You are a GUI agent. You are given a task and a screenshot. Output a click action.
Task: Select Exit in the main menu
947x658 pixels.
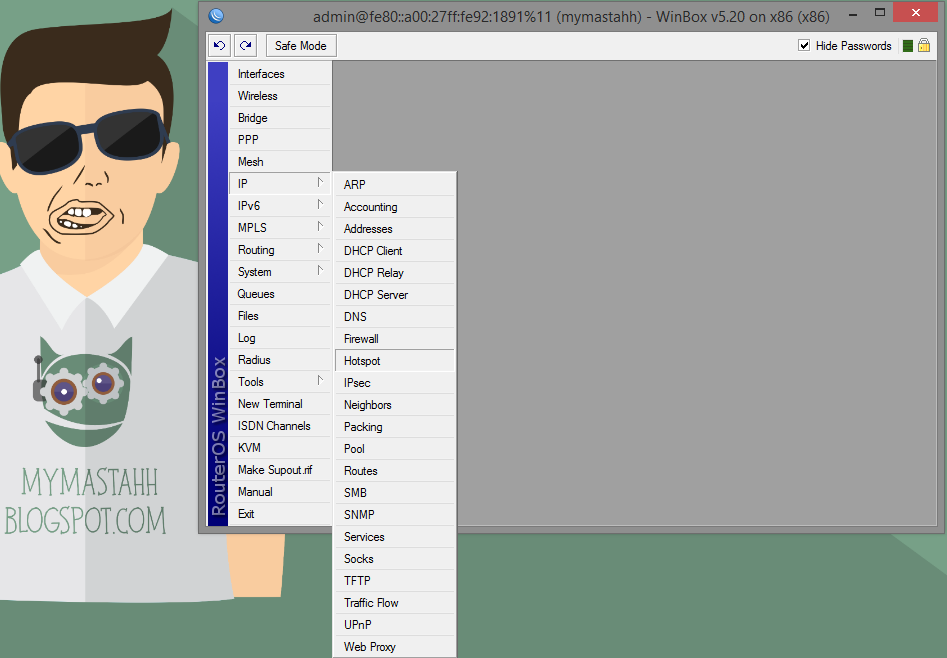280,514
